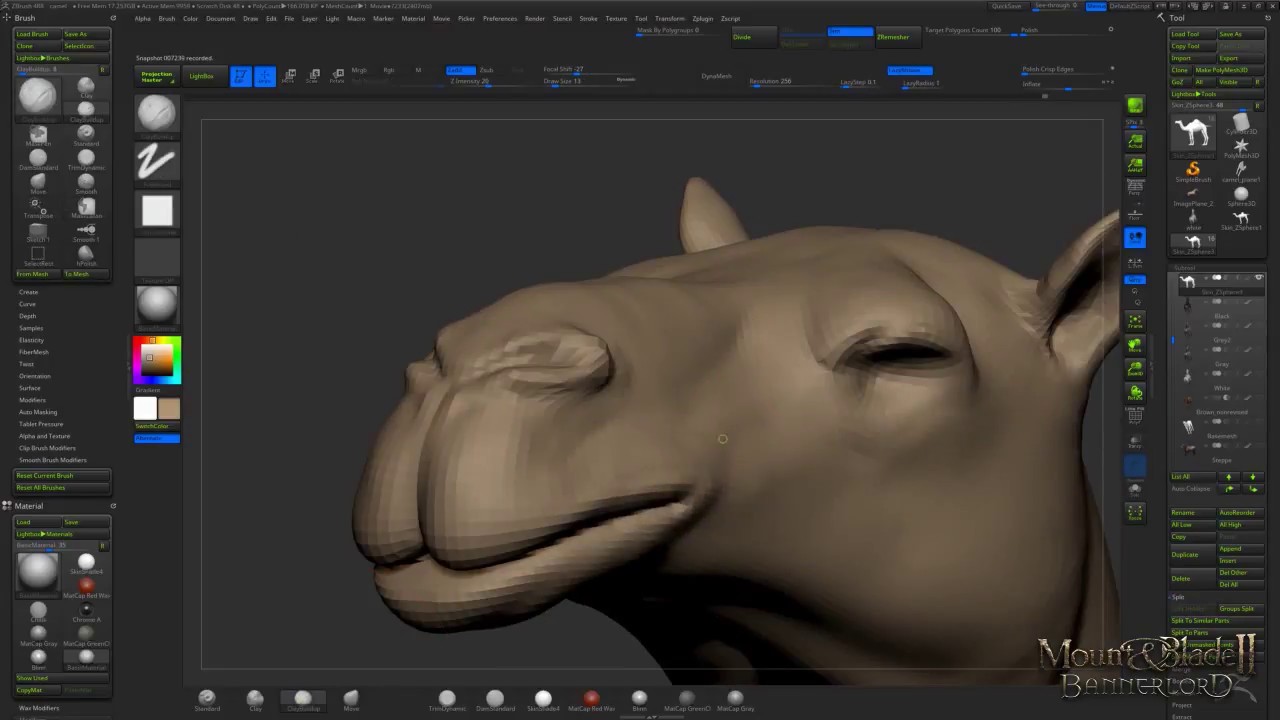This screenshot has width=1280, height=720.
Task: Select the SimpleBrush tool
Action: pyautogui.click(x=1193, y=171)
